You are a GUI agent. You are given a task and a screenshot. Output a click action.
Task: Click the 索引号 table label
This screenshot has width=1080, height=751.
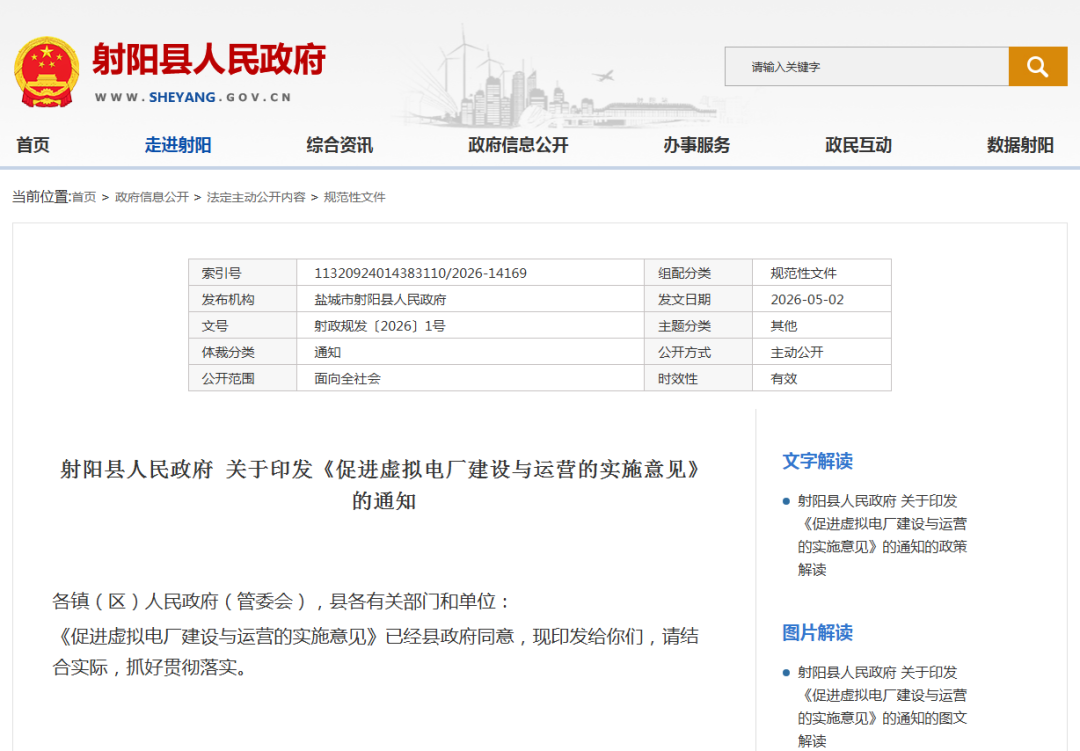[221, 273]
